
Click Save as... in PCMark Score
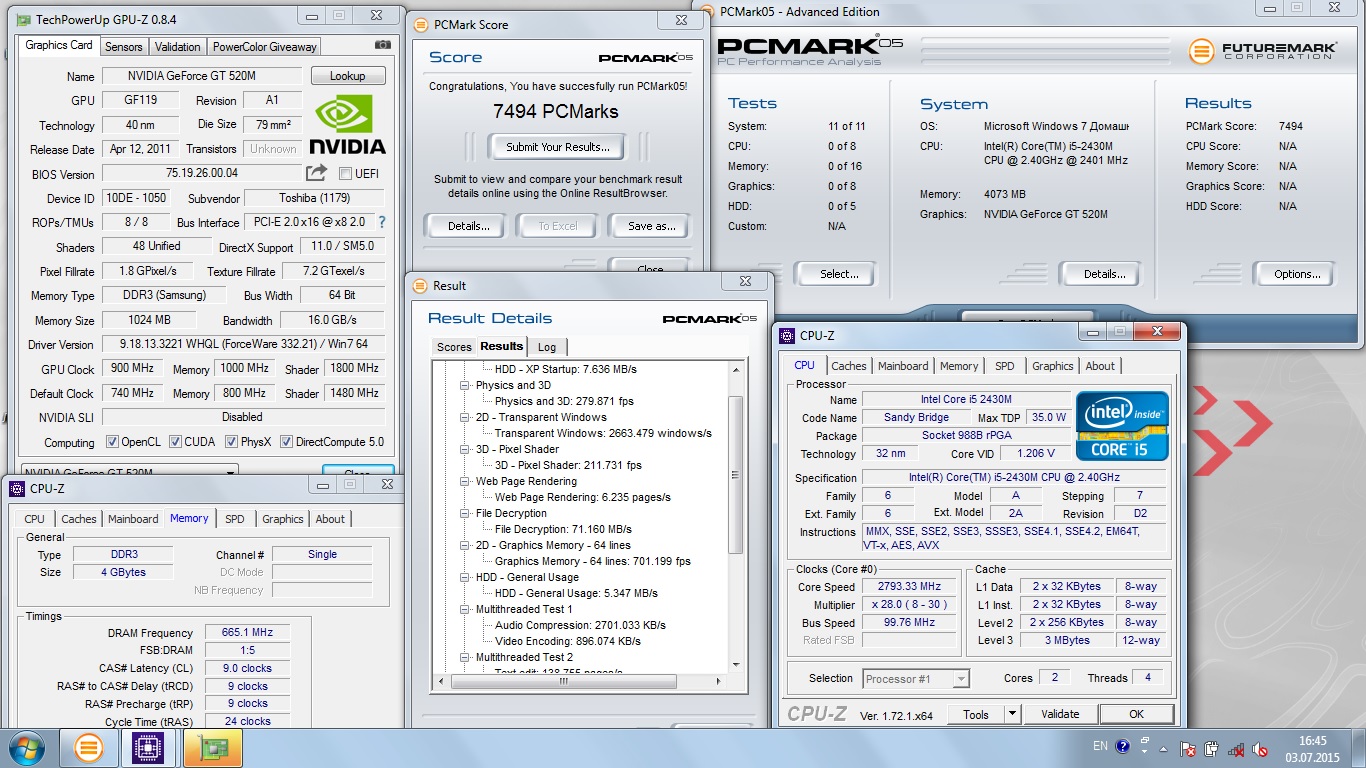pos(651,226)
